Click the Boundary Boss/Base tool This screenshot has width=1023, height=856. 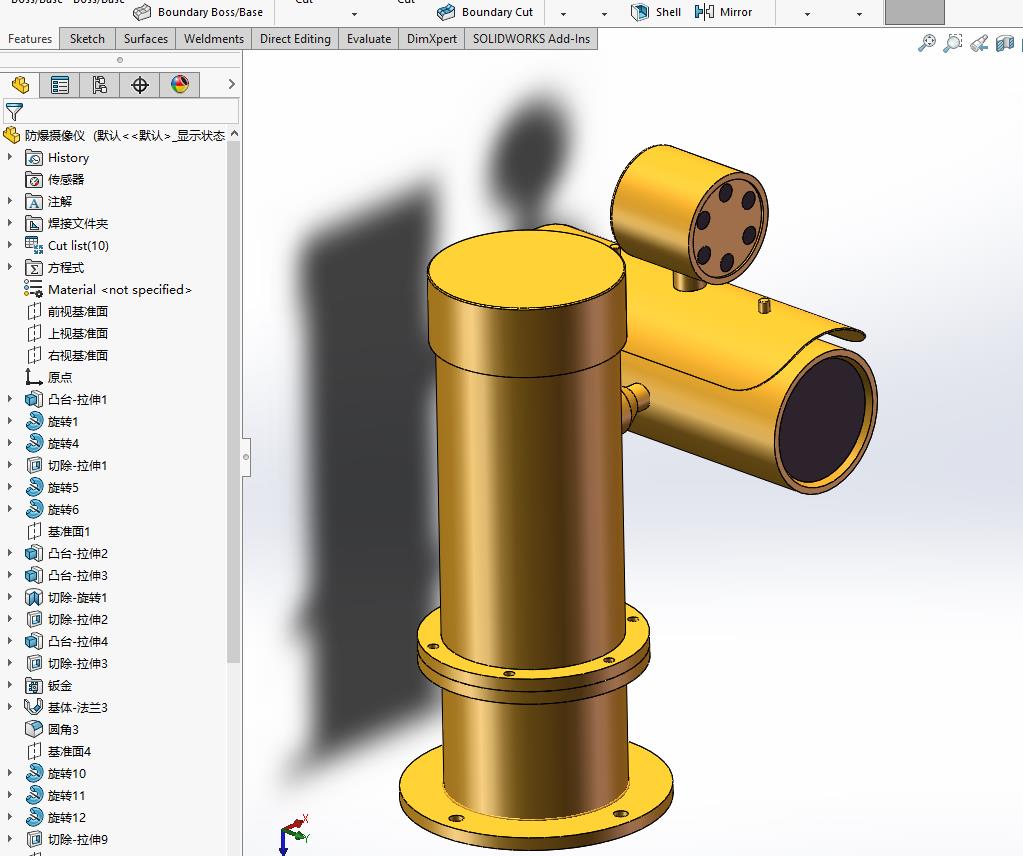(198, 12)
